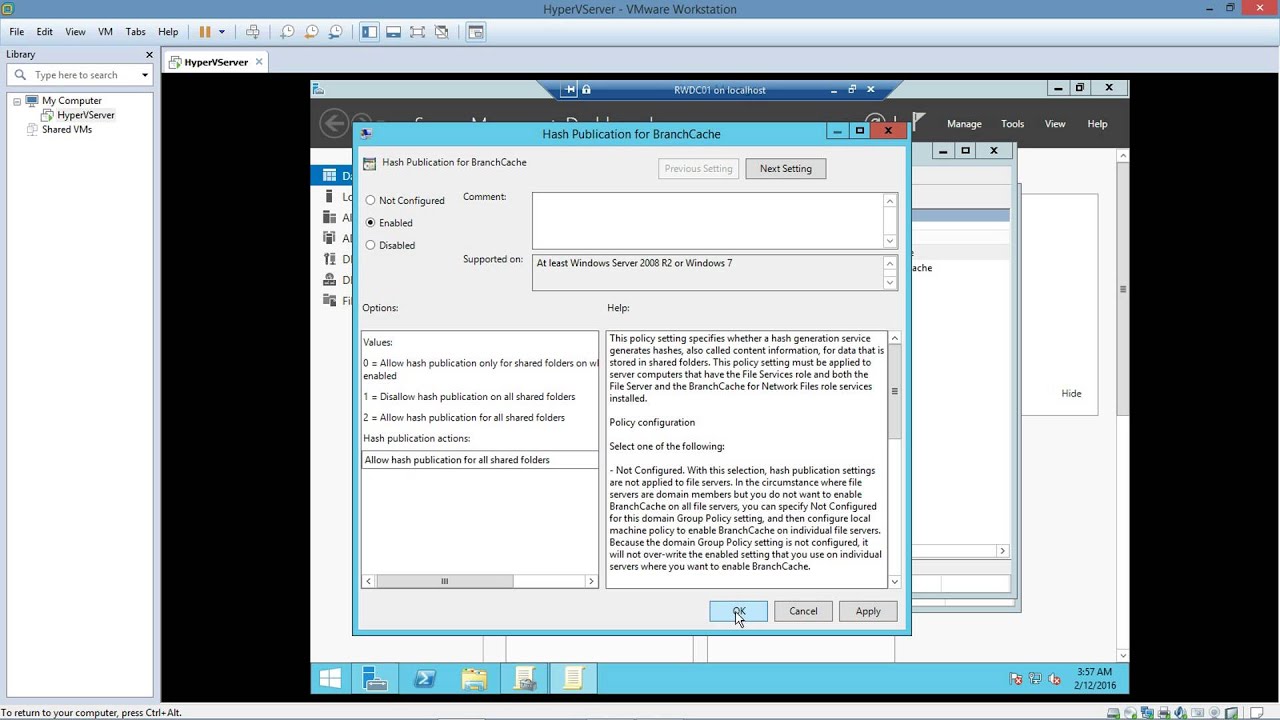The image size is (1280, 720).
Task: Click the pin icon on the RWDC01 connection bar
Action: (x=570, y=90)
